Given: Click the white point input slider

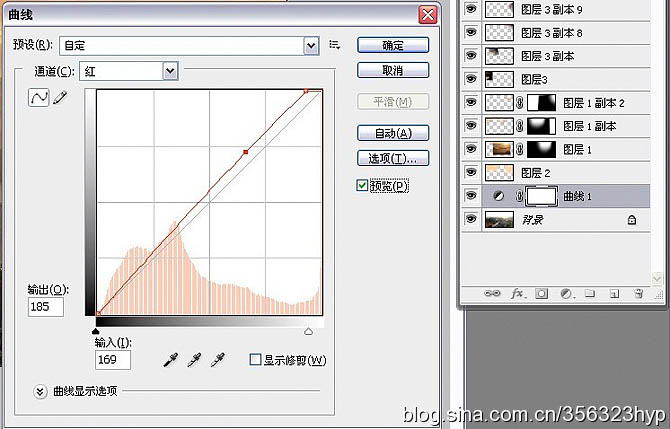Looking at the screenshot, I should coord(309,331).
